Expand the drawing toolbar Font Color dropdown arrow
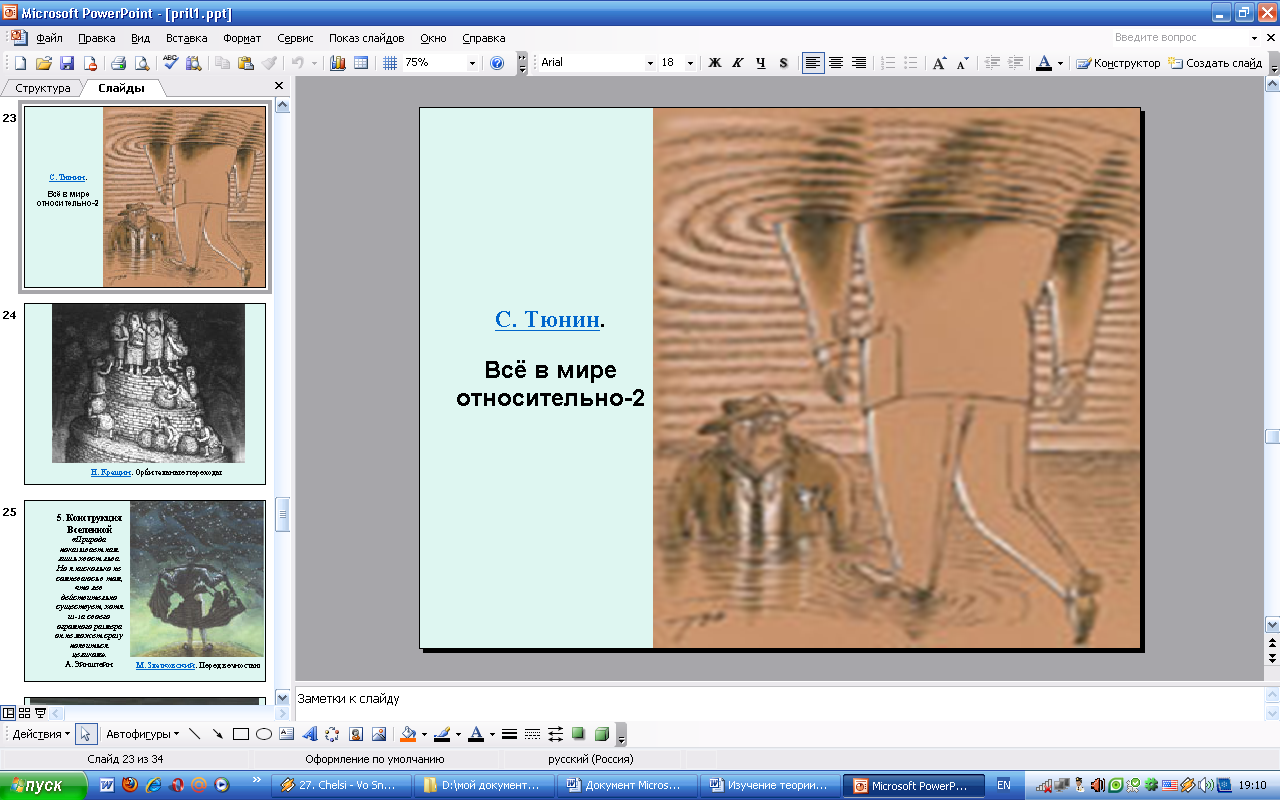 coord(491,734)
